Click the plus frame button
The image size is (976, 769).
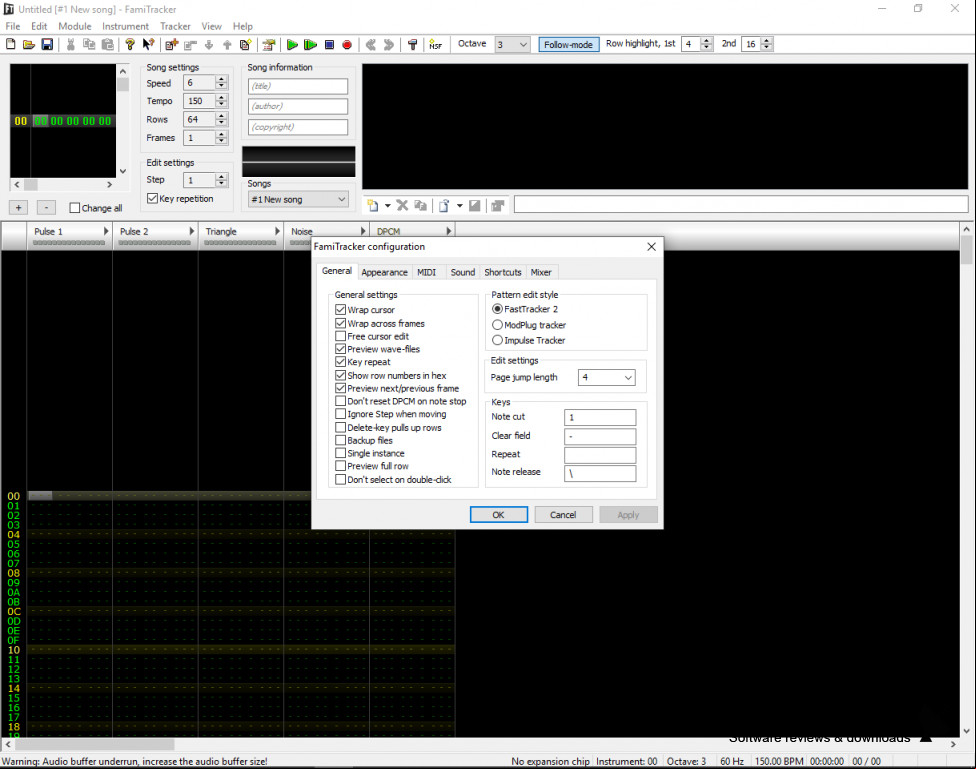(x=19, y=208)
